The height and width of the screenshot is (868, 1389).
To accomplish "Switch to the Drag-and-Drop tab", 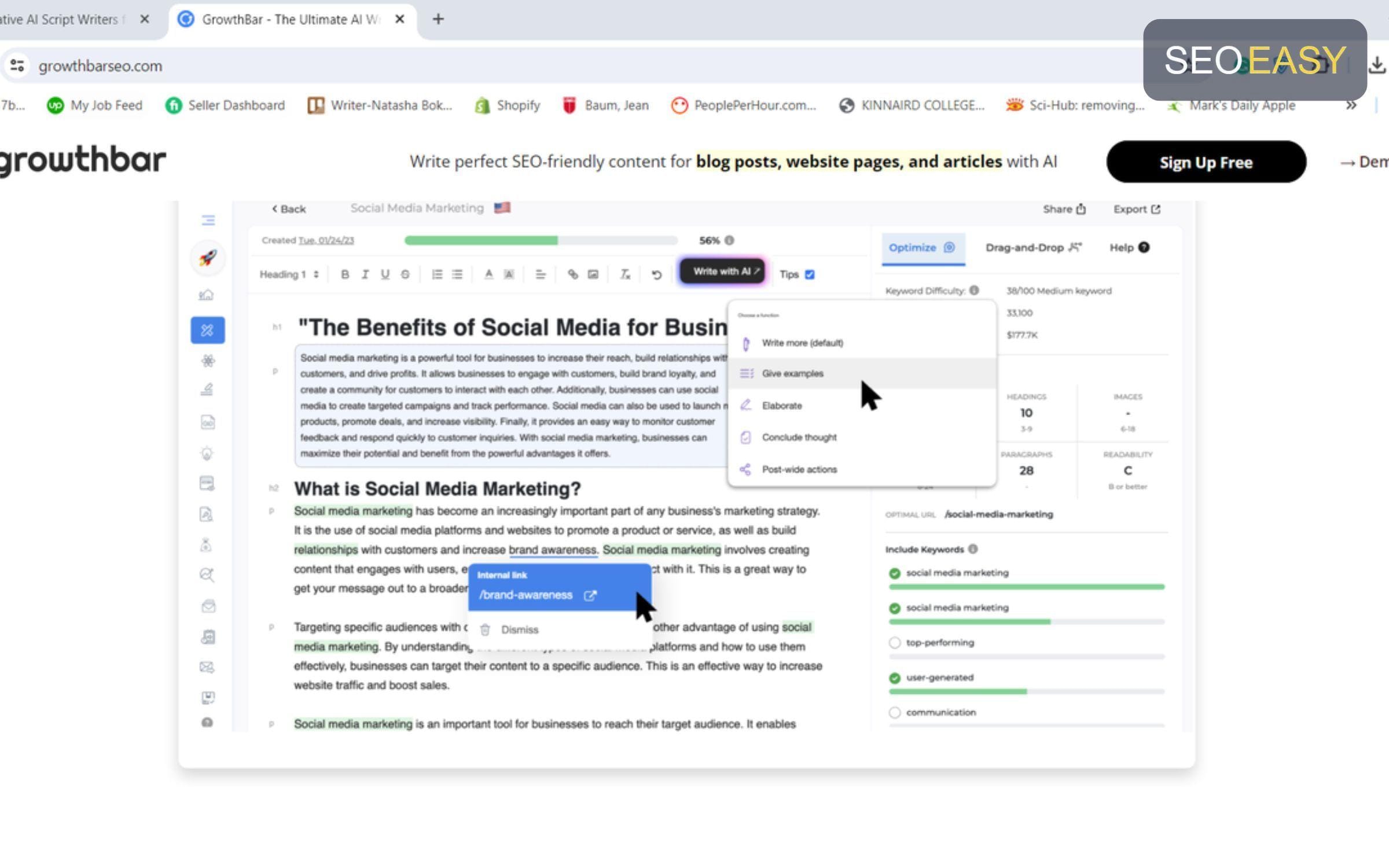I will point(1034,248).
